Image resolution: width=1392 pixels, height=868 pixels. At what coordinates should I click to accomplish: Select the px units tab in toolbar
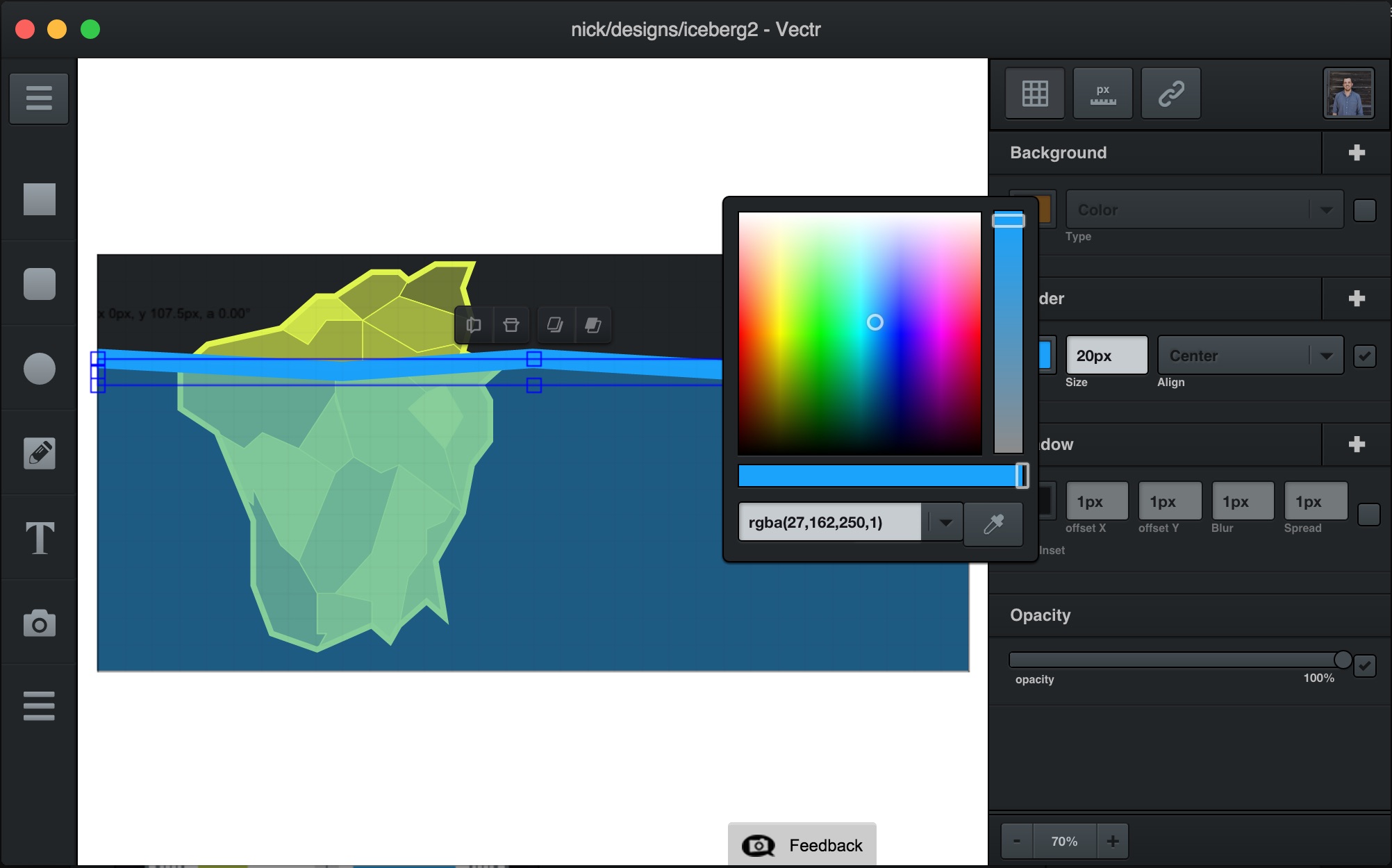click(1100, 92)
